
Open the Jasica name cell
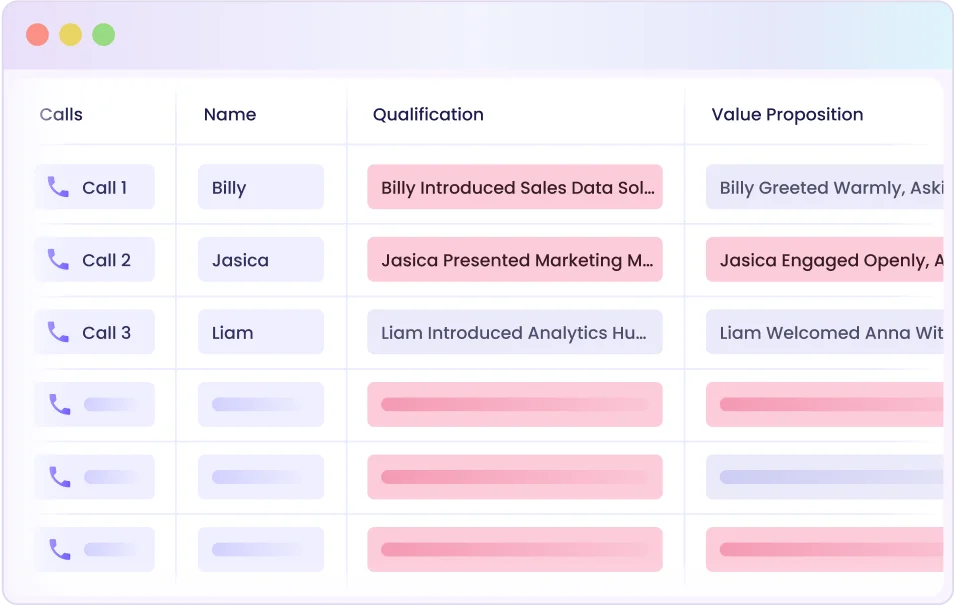tap(260, 260)
